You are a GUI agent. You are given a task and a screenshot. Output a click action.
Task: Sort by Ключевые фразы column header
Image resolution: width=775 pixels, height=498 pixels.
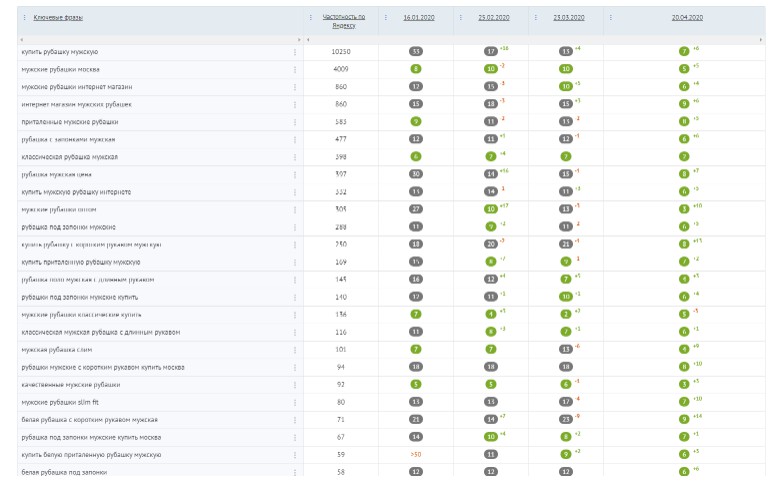pos(56,18)
